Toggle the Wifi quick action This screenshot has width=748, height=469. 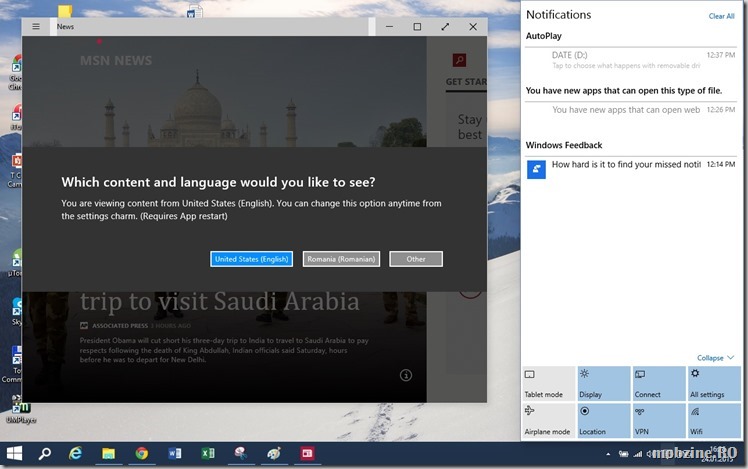[714, 420]
